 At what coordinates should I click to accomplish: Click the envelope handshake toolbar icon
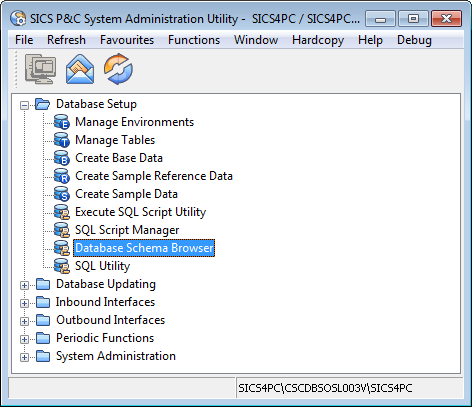(80, 69)
